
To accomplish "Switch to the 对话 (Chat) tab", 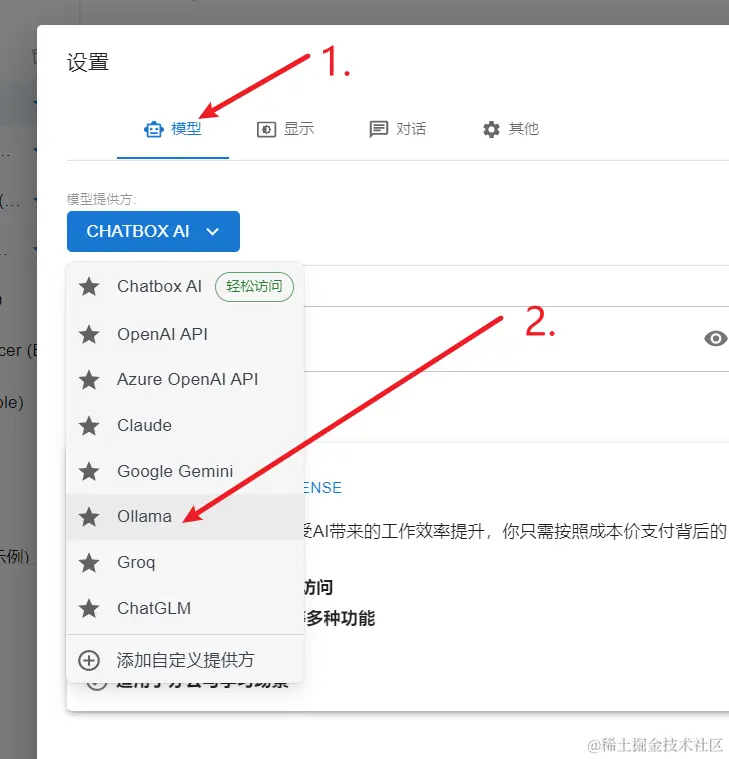I will tap(397, 129).
